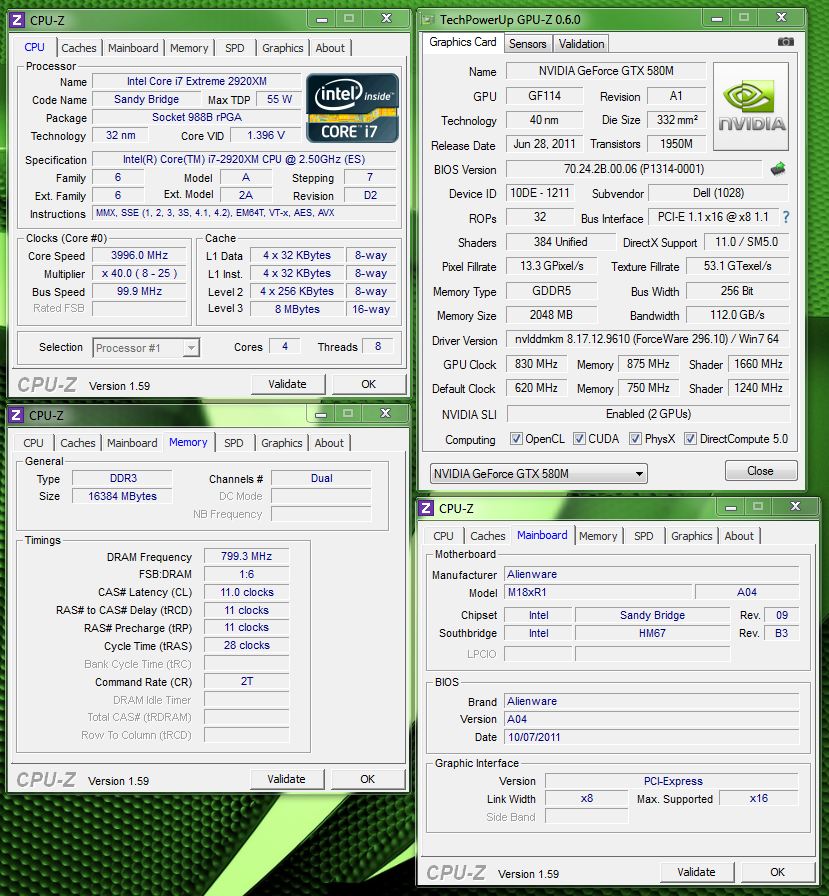The width and height of the screenshot is (829, 896).
Task: Click OK in the CPU-Z Processor window
Action: [369, 384]
